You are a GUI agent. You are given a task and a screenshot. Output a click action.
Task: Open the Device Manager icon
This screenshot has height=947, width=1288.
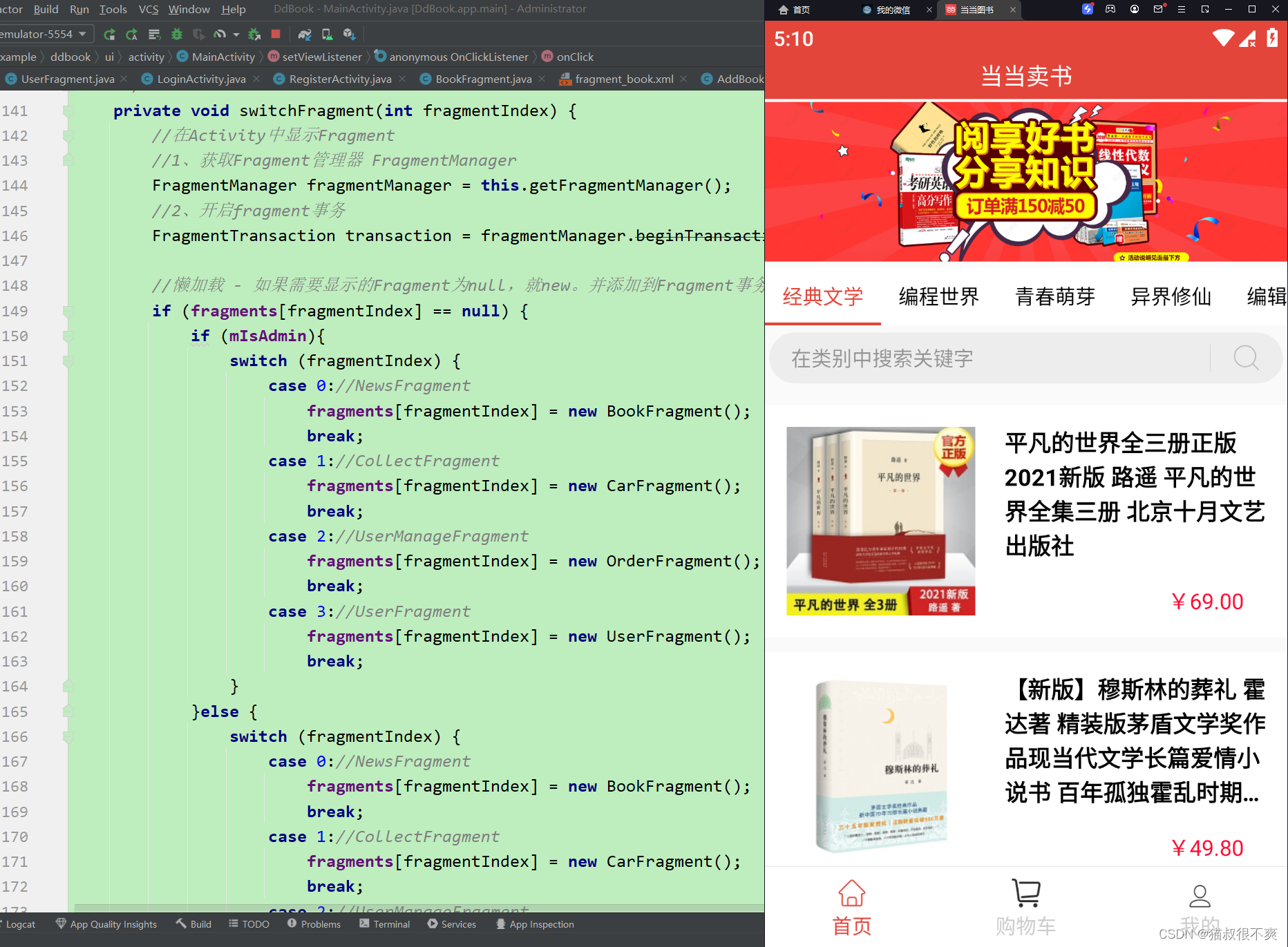pos(328,34)
